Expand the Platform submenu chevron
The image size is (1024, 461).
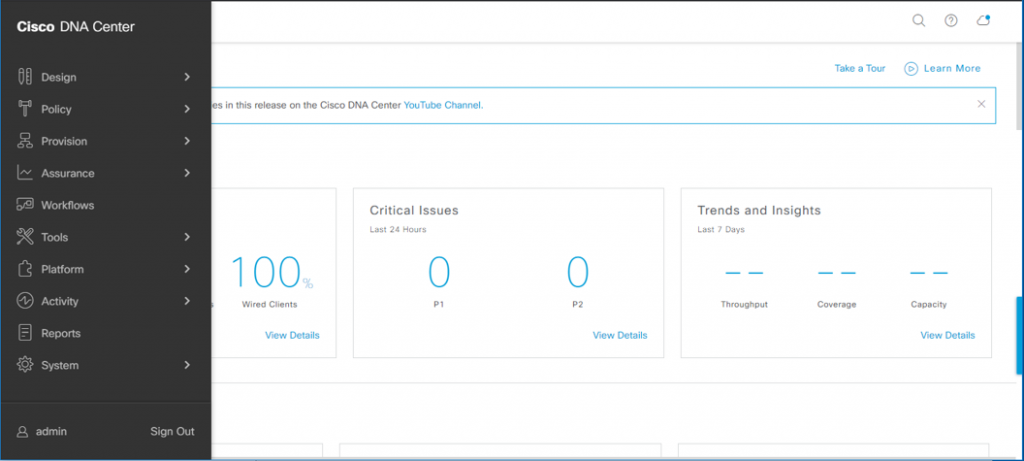[x=187, y=269]
